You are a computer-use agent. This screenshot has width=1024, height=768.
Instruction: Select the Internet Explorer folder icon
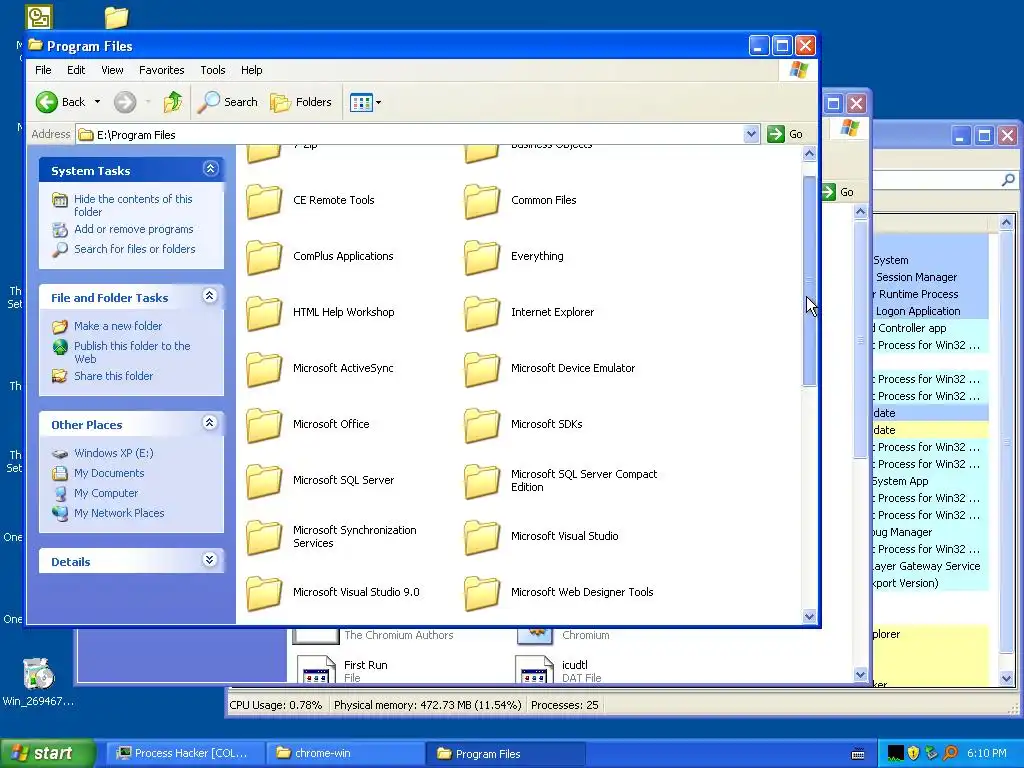pos(482,313)
